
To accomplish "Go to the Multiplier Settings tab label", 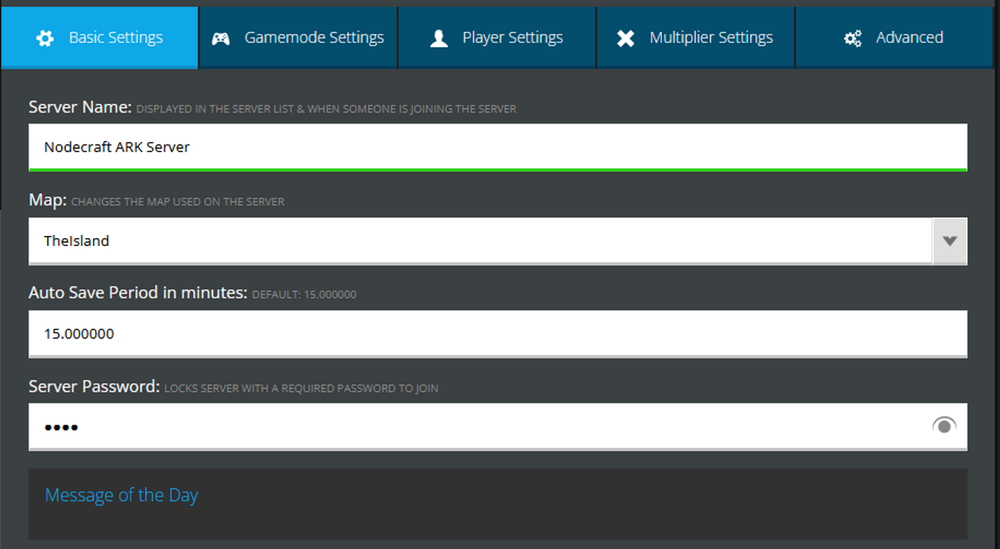I will (x=711, y=38).
